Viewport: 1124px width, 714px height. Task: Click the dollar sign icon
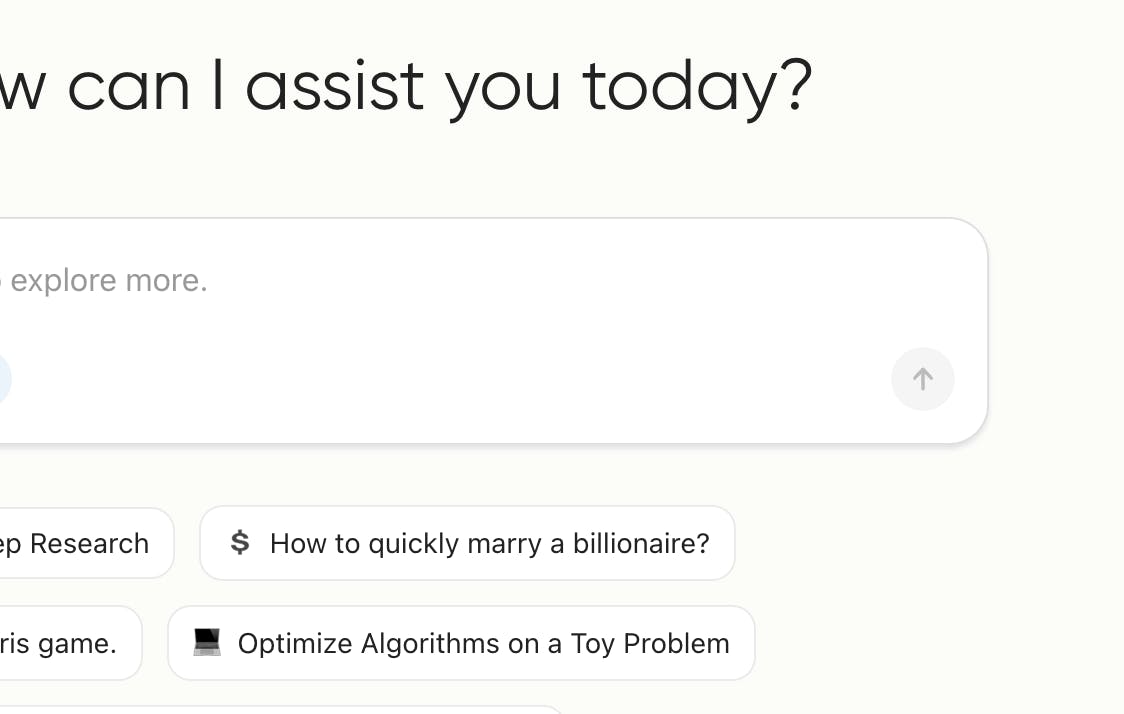239,543
